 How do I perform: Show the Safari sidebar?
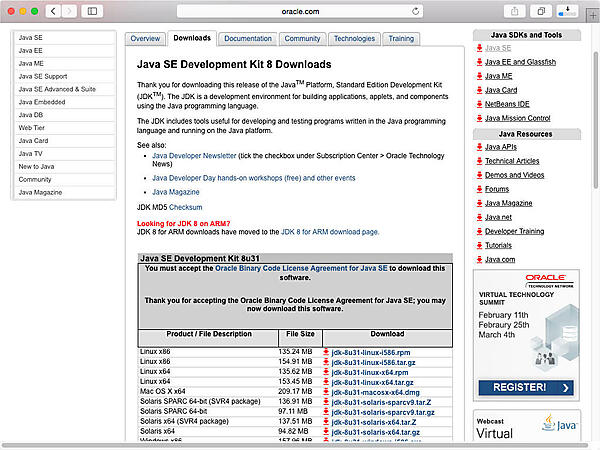(93, 11)
